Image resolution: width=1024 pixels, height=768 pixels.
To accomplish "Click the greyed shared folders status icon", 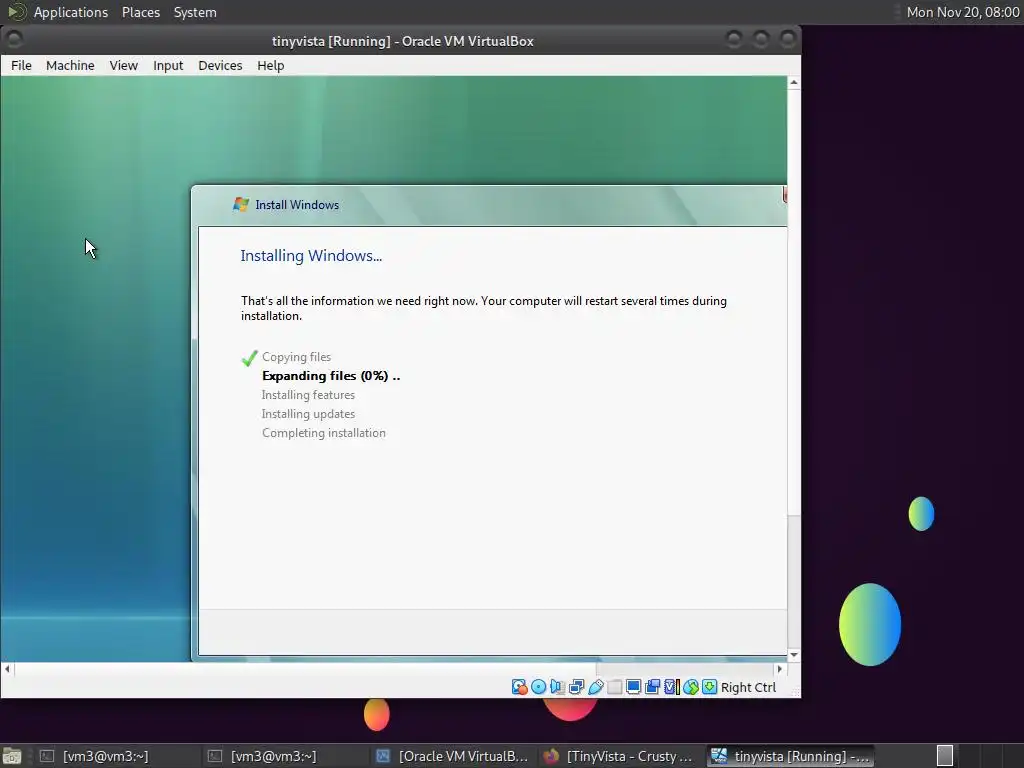I will pos(615,687).
